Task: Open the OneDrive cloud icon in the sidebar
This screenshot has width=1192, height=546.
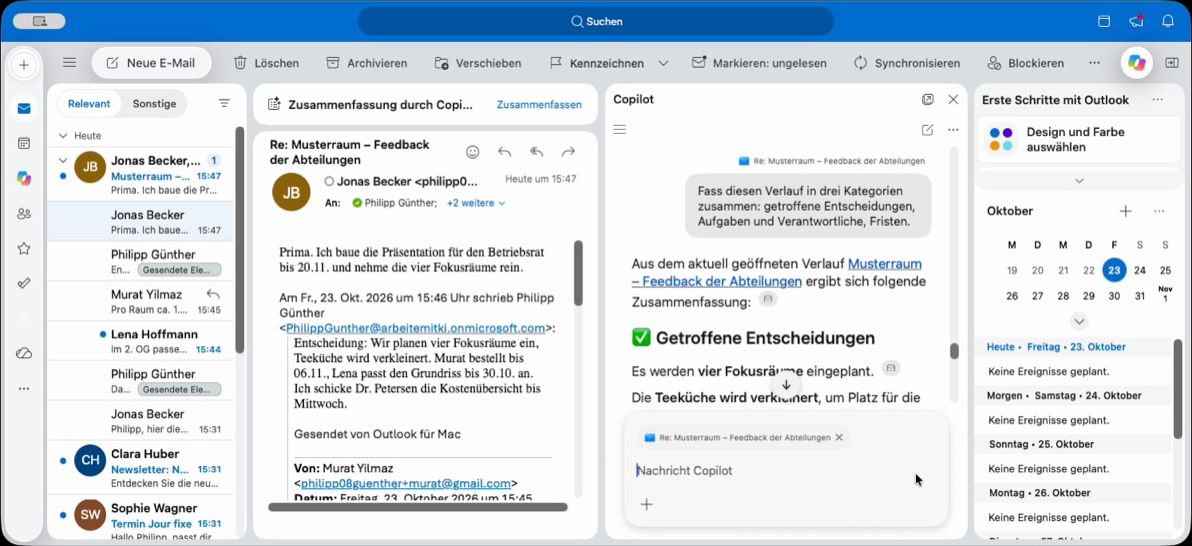Action: pos(24,354)
